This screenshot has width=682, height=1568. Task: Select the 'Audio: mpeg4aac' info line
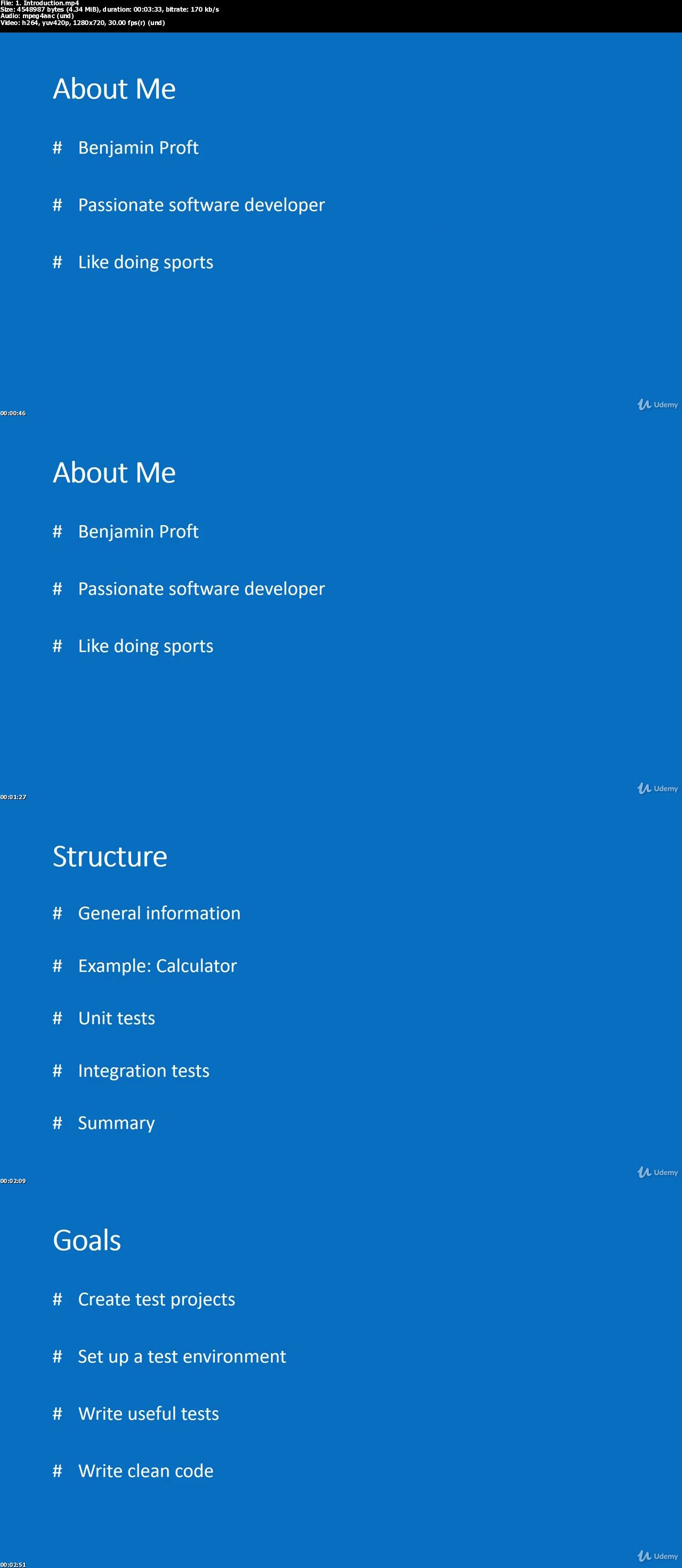coord(37,16)
